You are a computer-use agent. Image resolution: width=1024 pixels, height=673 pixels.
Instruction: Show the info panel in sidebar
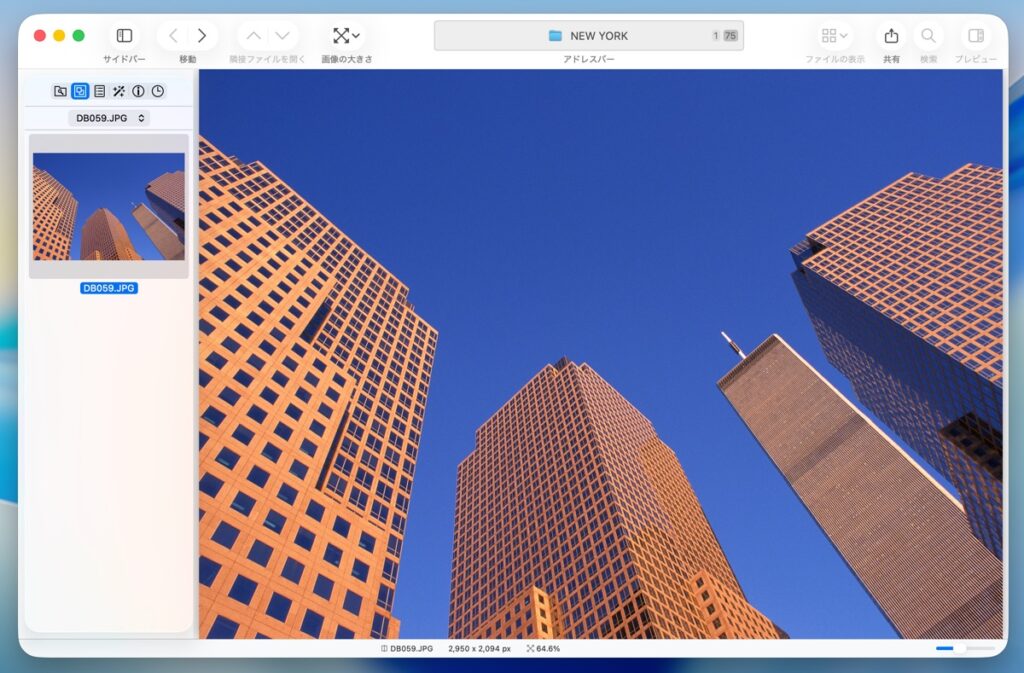tap(138, 91)
